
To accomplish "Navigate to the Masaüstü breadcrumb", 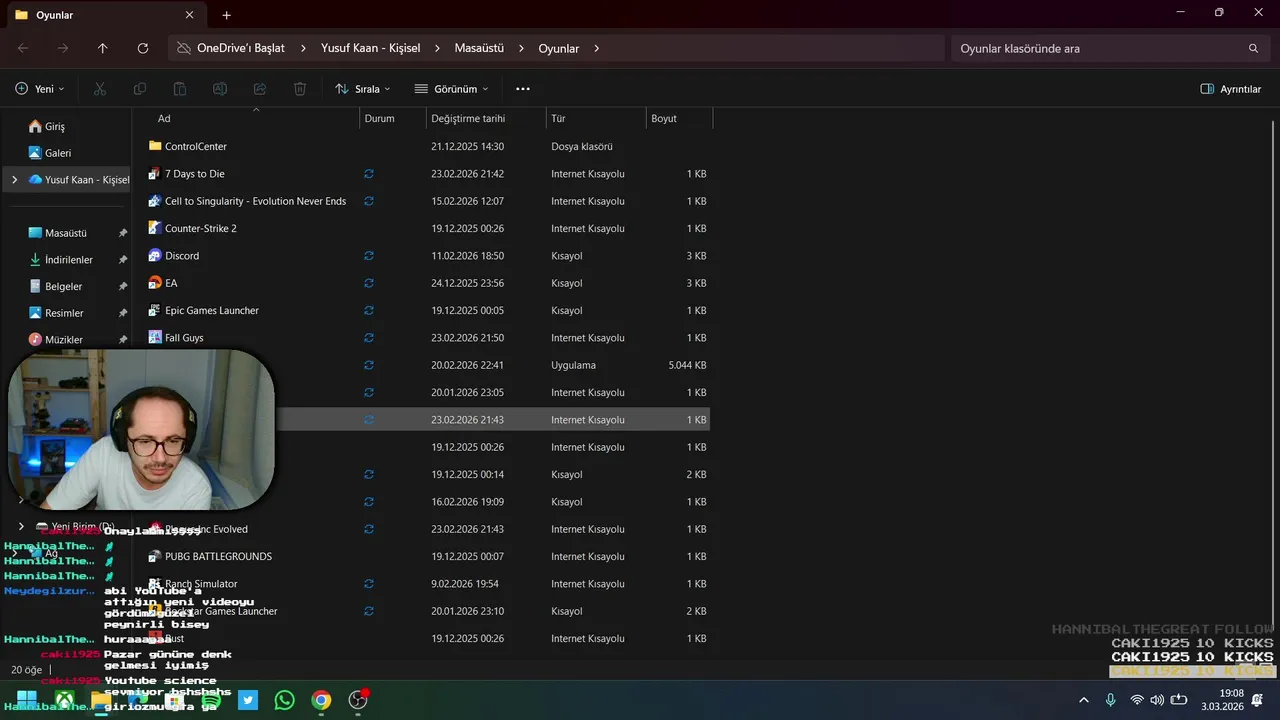I will coord(479,48).
